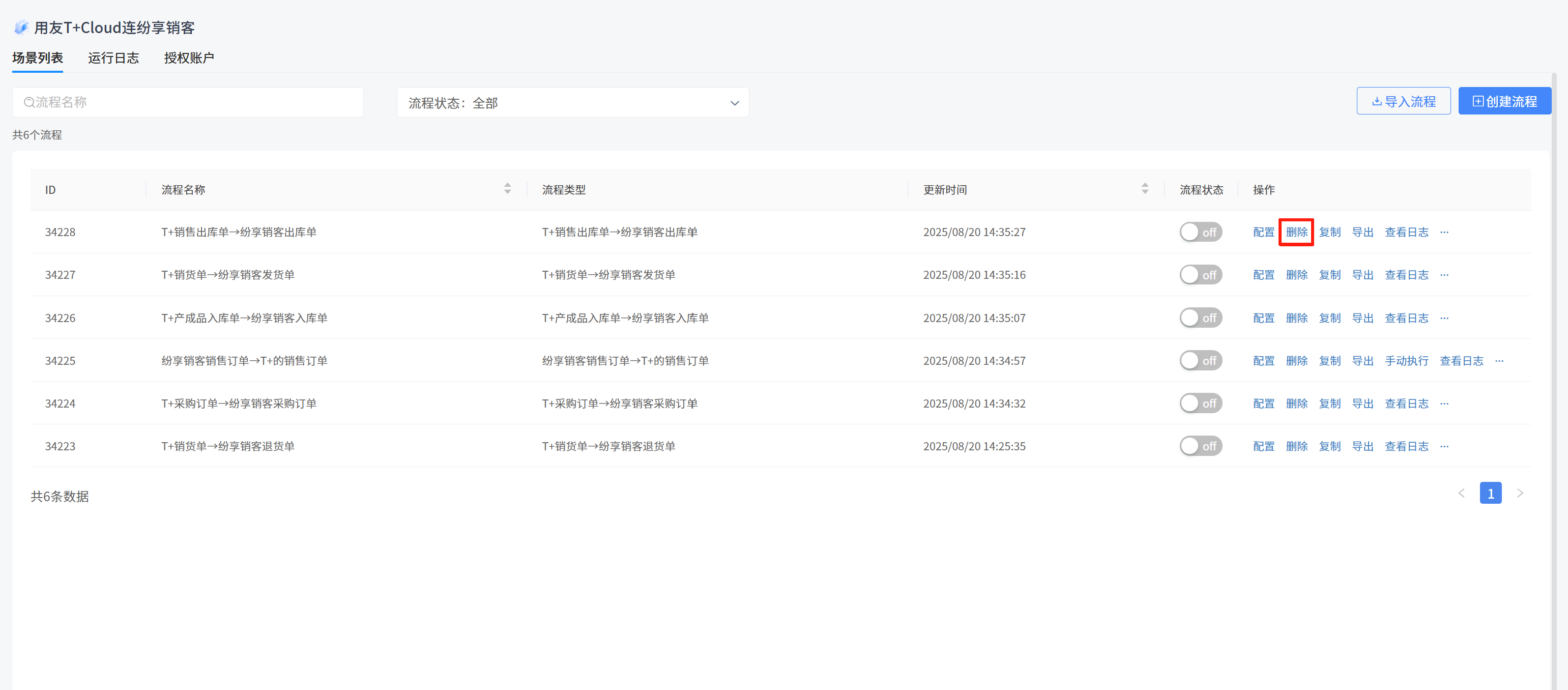Click 复制 for flow 34223
Image resolution: width=1568 pixels, height=690 pixels.
tap(1329, 446)
